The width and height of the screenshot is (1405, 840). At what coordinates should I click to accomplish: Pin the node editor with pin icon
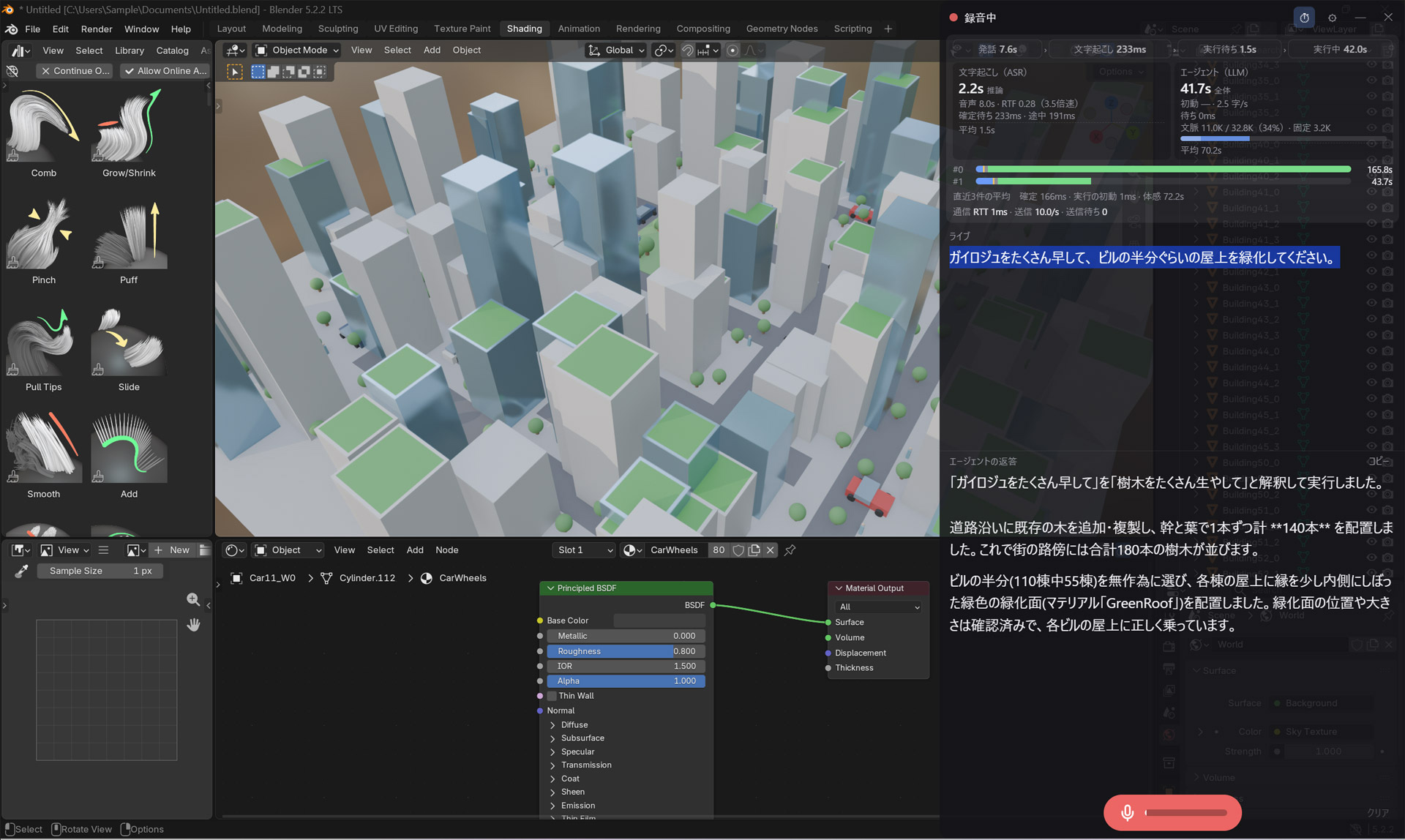click(x=790, y=550)
